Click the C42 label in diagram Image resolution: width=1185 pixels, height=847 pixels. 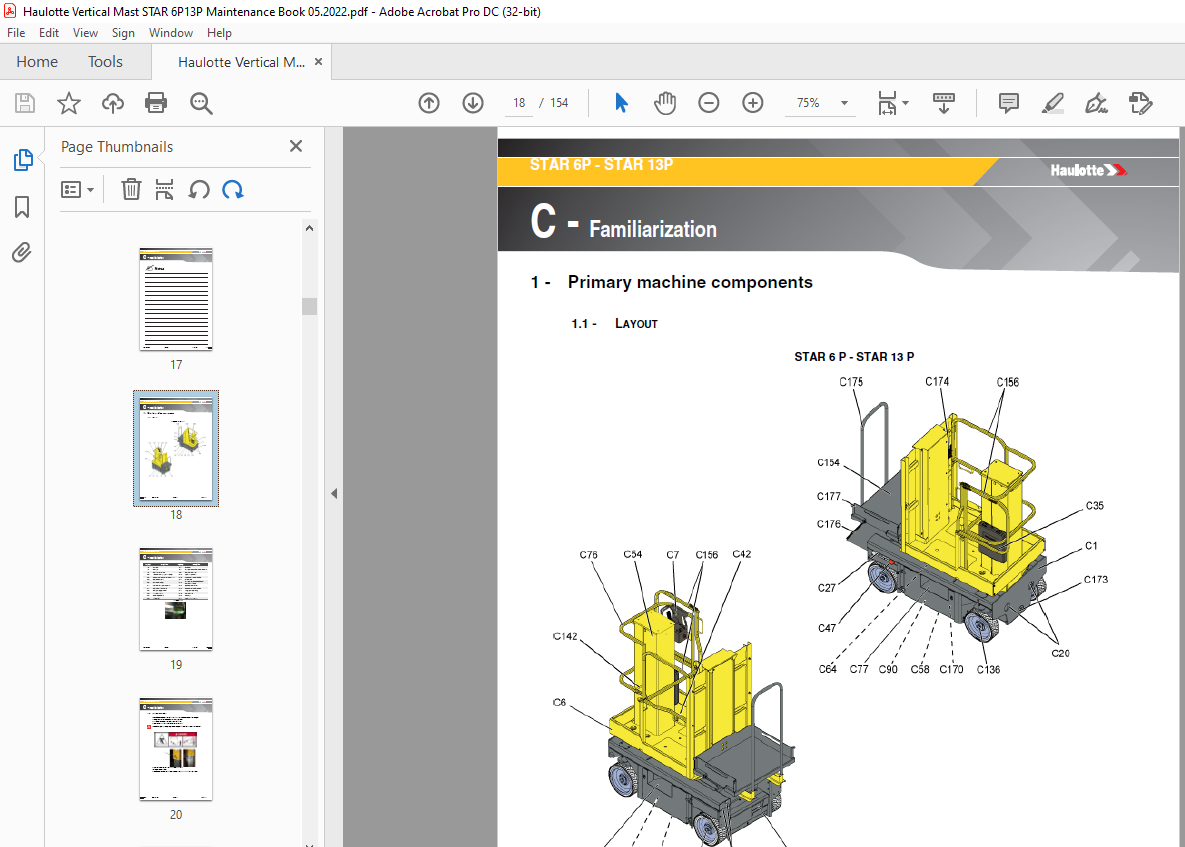click(741, 554)
